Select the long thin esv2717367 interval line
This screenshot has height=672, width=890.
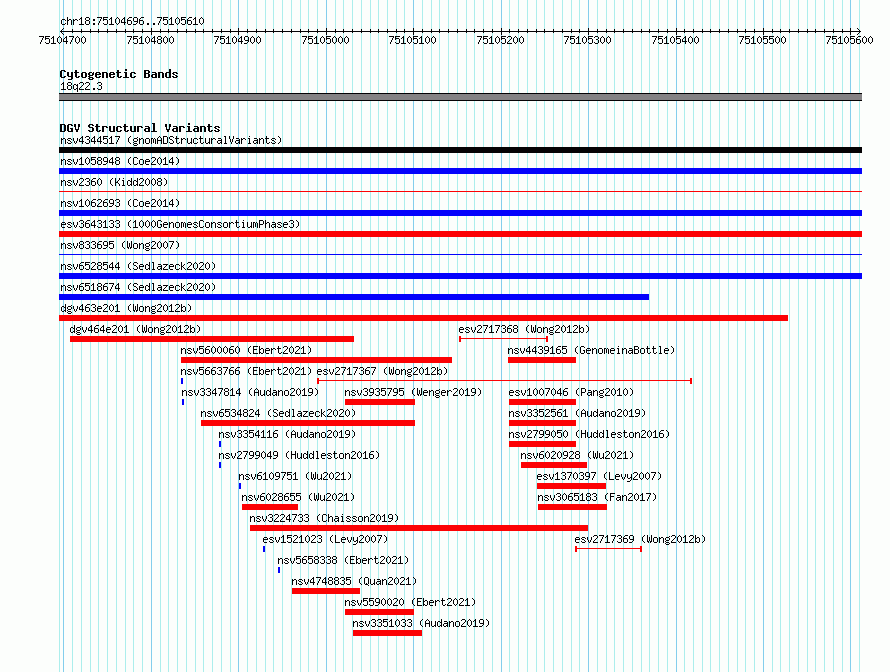pyautogui.click(x=504, y=381)
